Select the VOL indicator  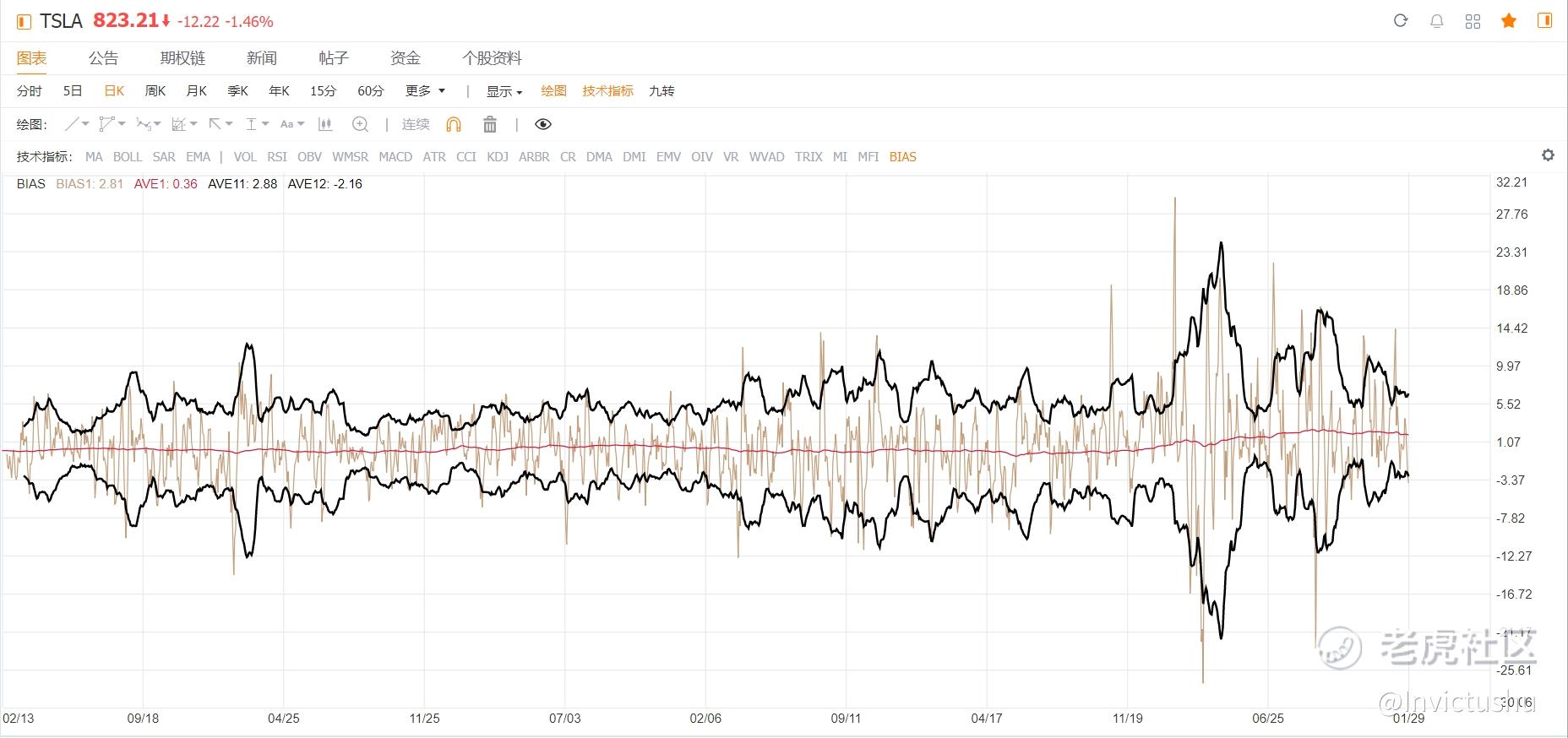pos(245,157)
